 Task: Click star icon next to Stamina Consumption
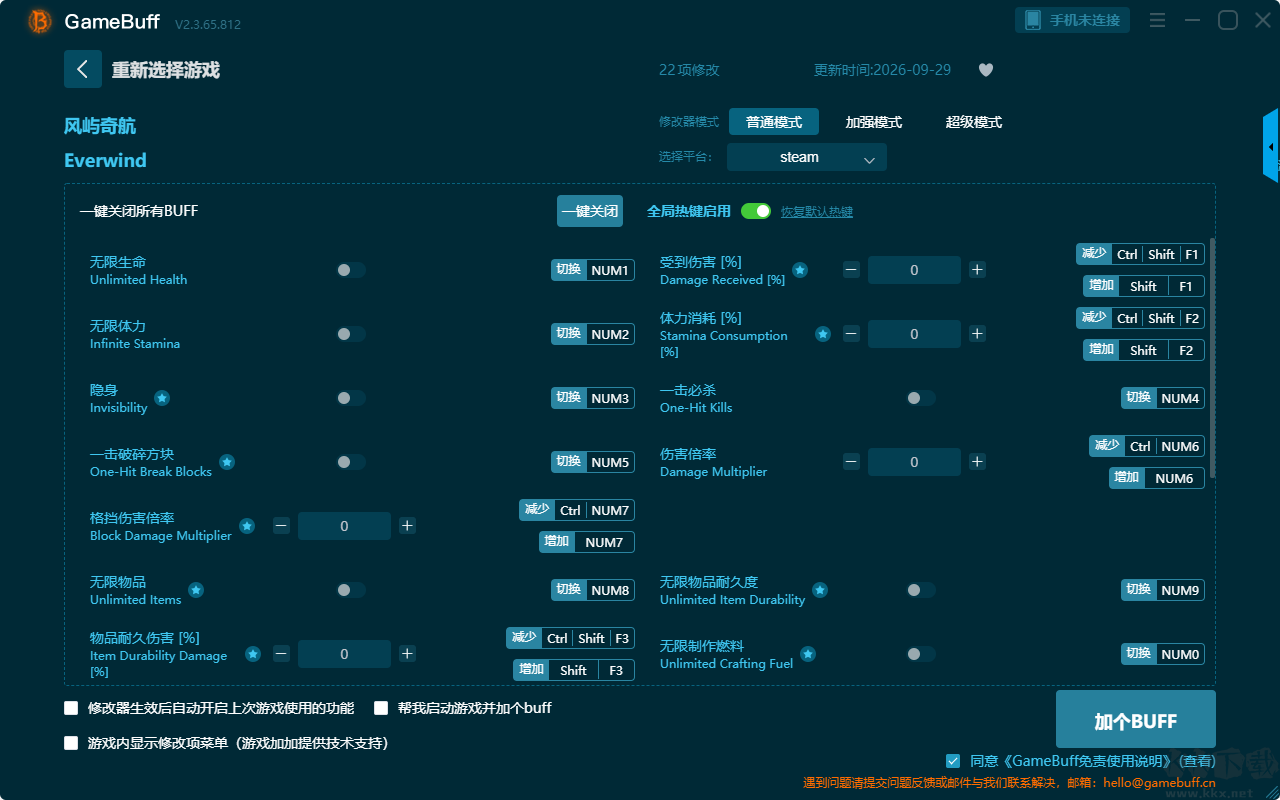point(822,334)
